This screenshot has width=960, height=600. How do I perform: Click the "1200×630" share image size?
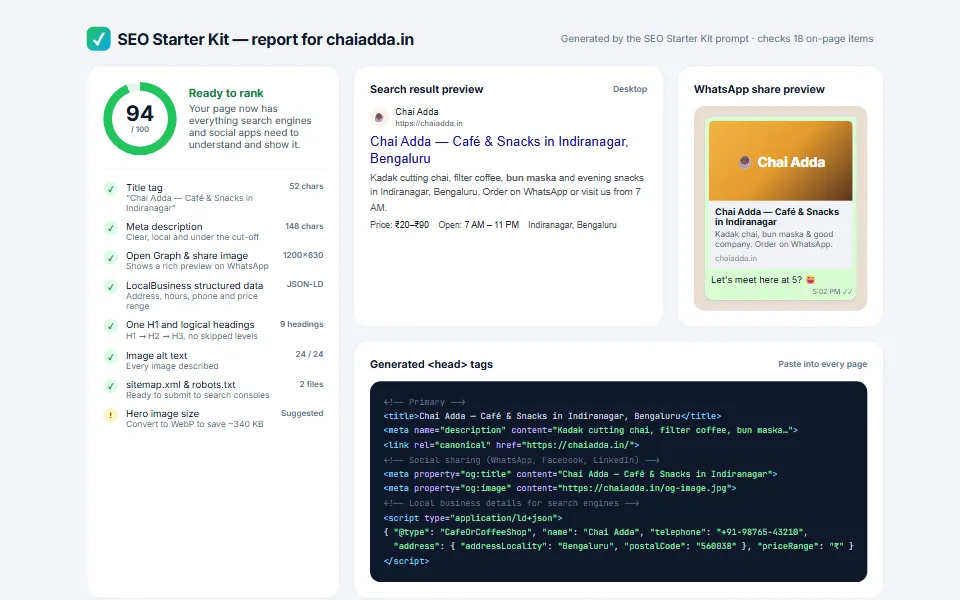coord(302,255)
